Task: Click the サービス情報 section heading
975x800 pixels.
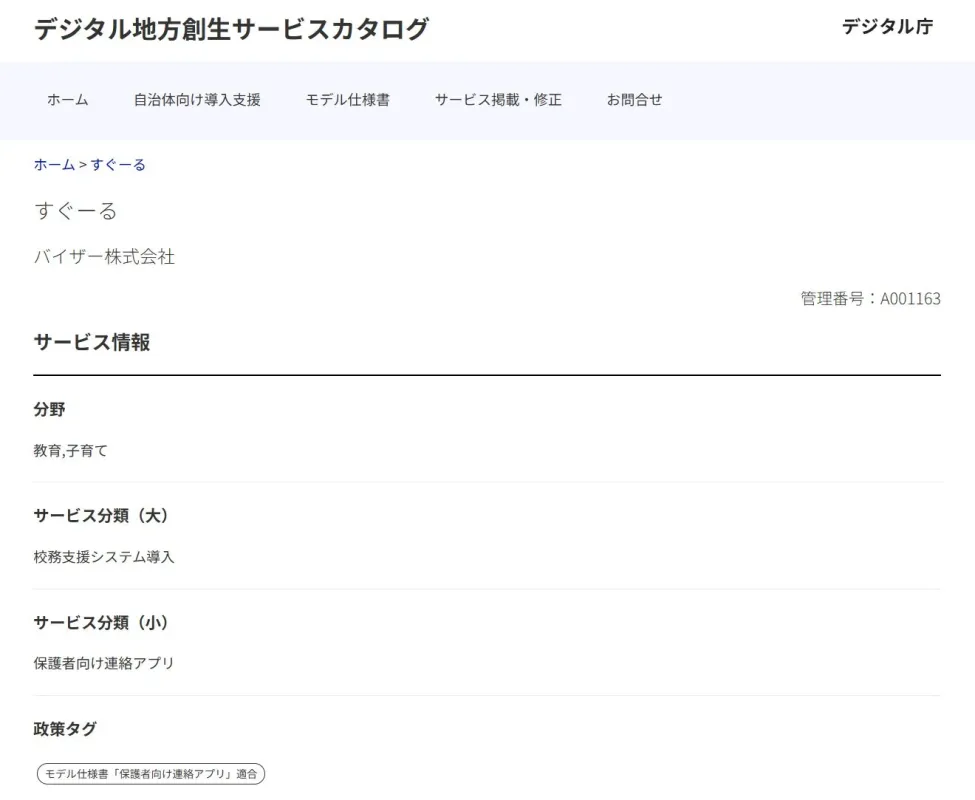Action: coord(92,342)
